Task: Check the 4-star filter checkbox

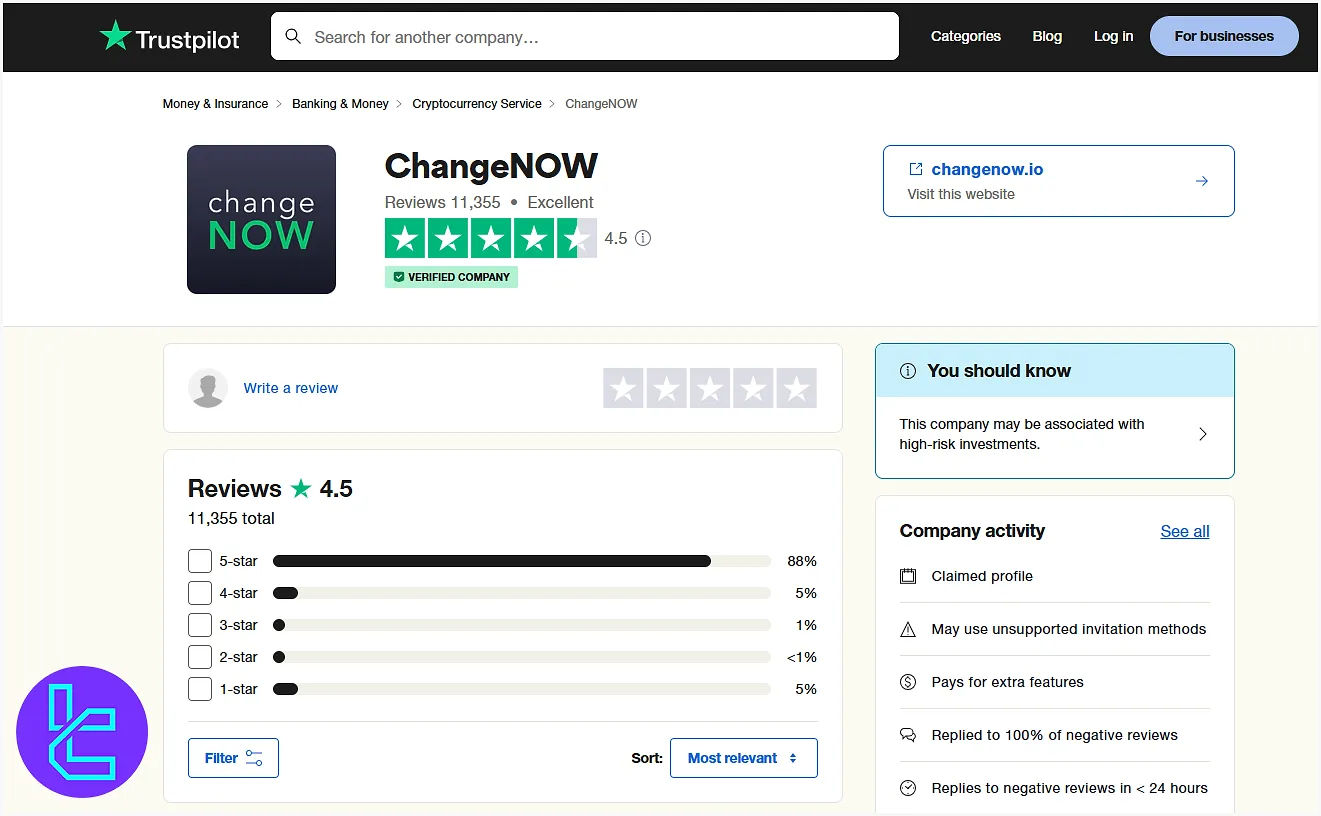Action: (x=200, y=593)
